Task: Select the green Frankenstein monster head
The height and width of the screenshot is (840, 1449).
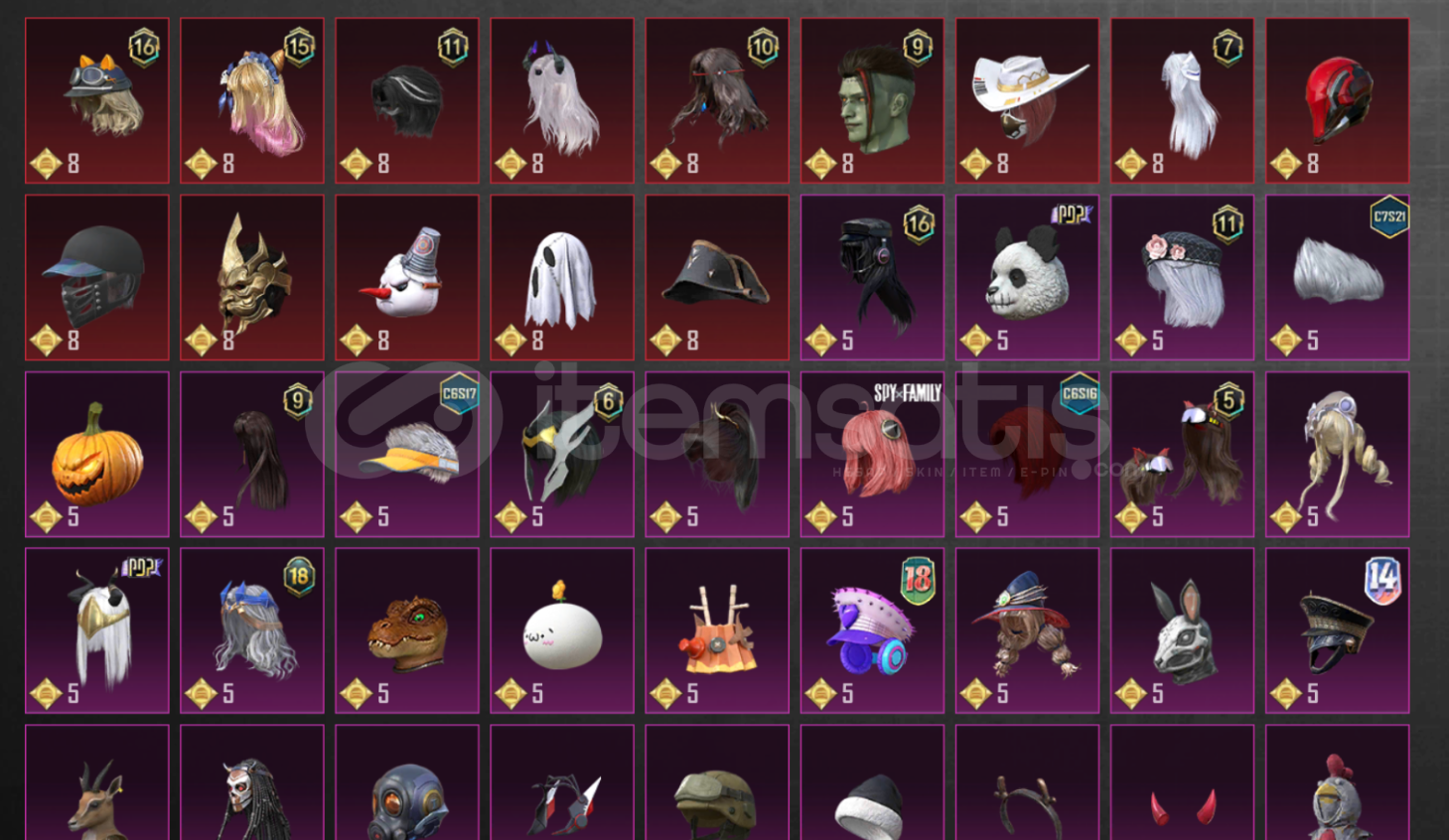Action: click(x=872, y=101)
